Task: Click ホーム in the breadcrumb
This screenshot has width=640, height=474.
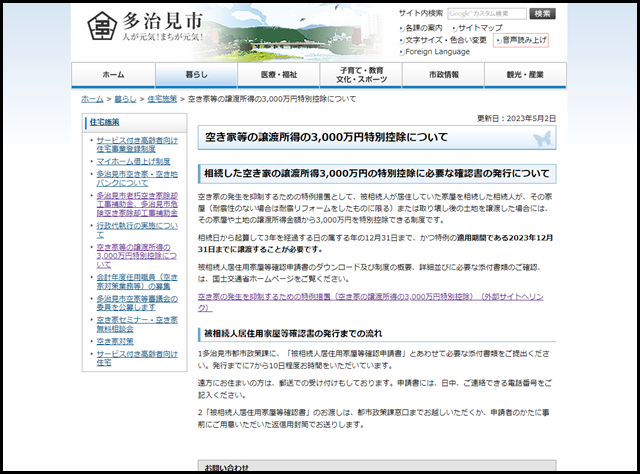Action: [92, 99]
